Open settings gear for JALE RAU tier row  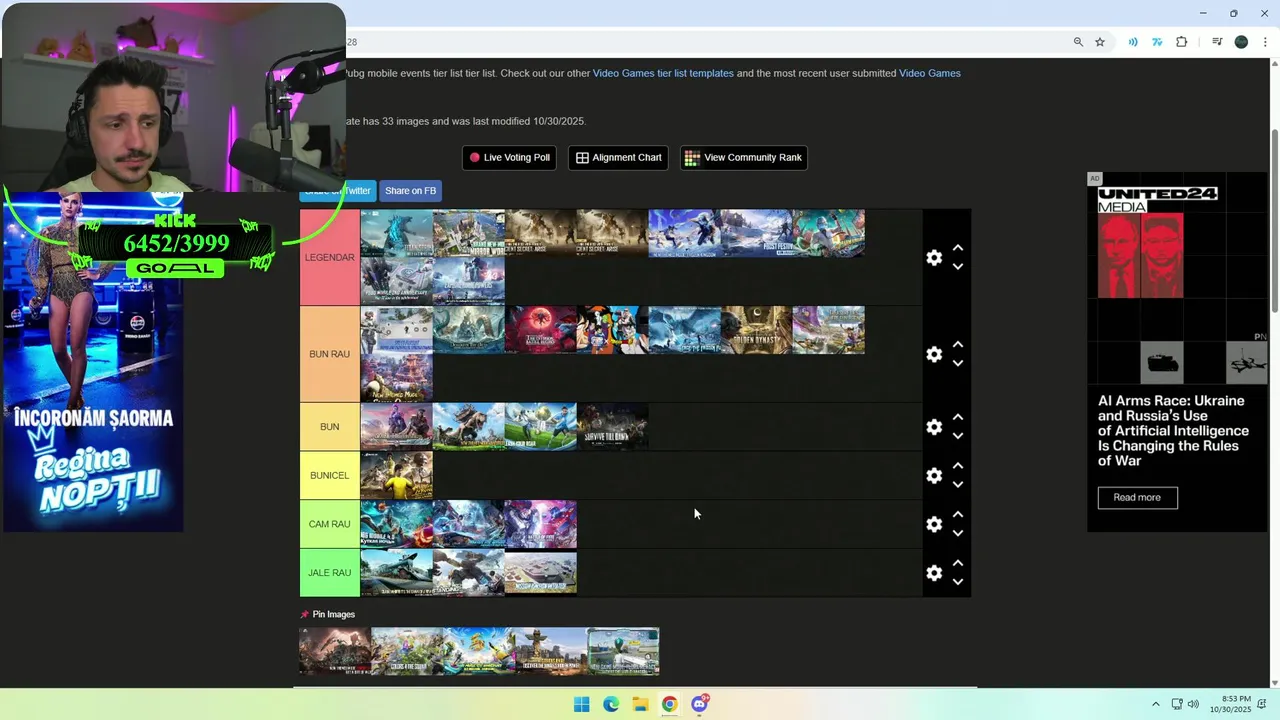pyautogui.click(x=934, y=573)
